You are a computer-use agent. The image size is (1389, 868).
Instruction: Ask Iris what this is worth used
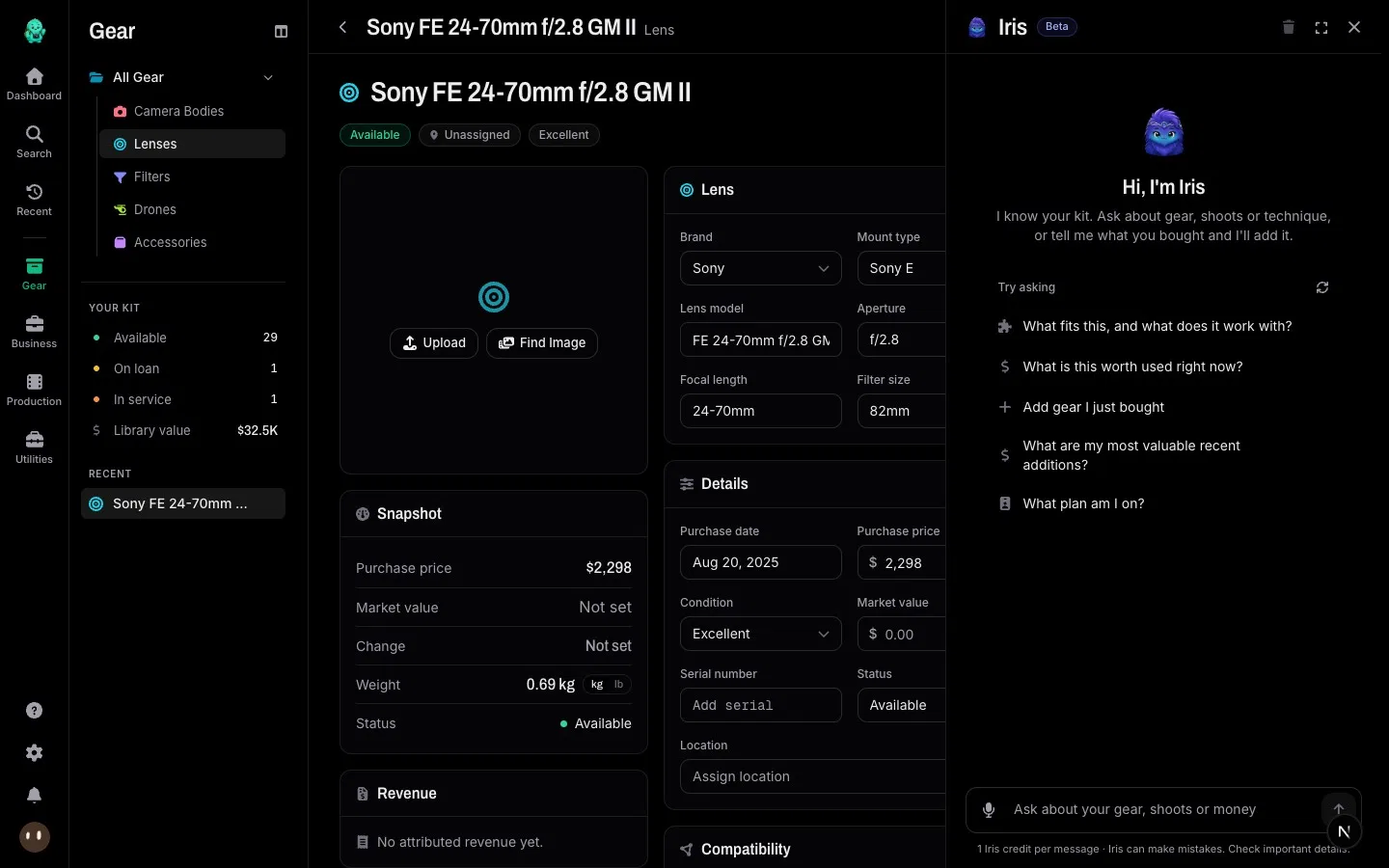pyautogui.click(x=1132, y=366)
